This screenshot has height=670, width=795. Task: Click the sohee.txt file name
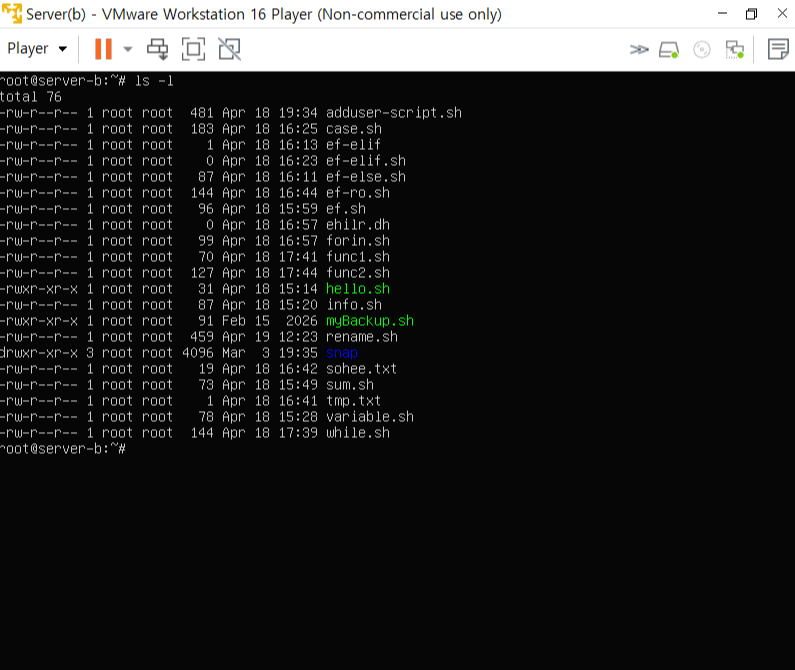pos(362,369)
